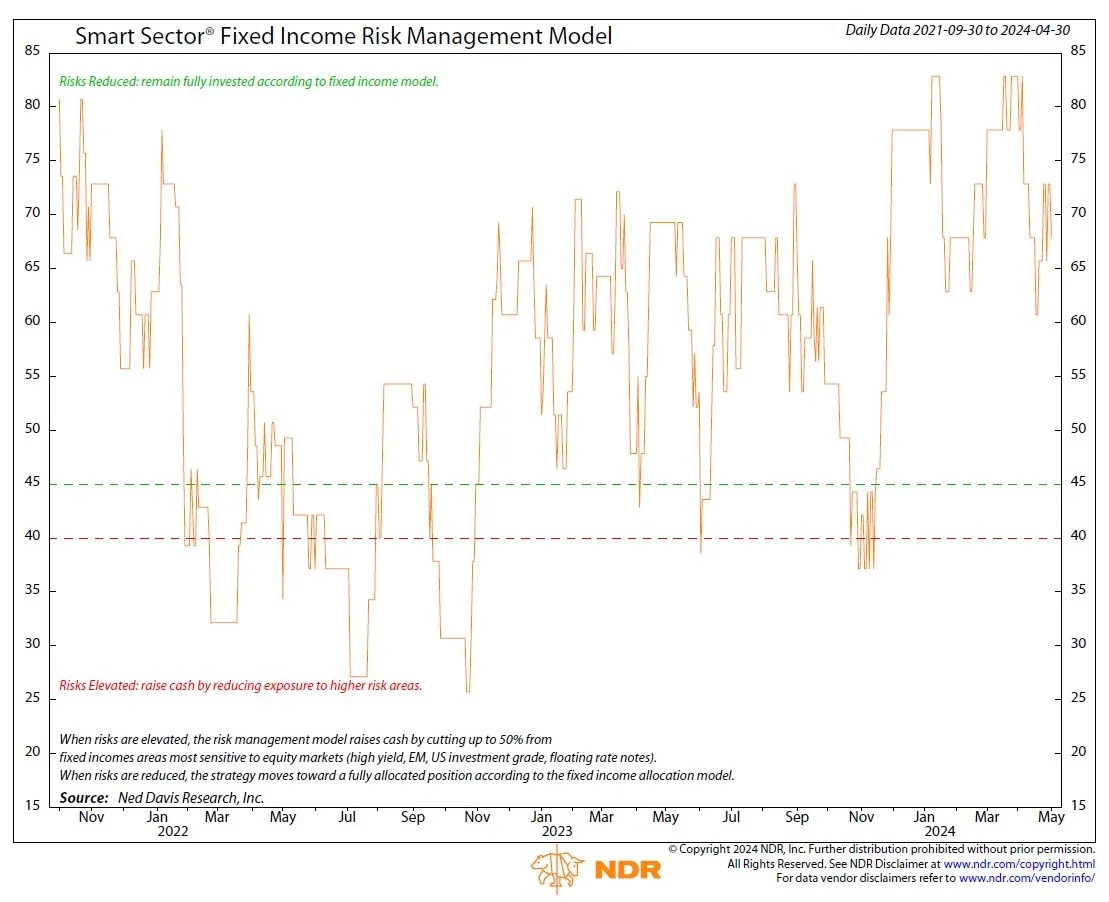Click the Nov label on the x-axis
The width and height of the screenshot is (1109, 902).
point(92,817)
